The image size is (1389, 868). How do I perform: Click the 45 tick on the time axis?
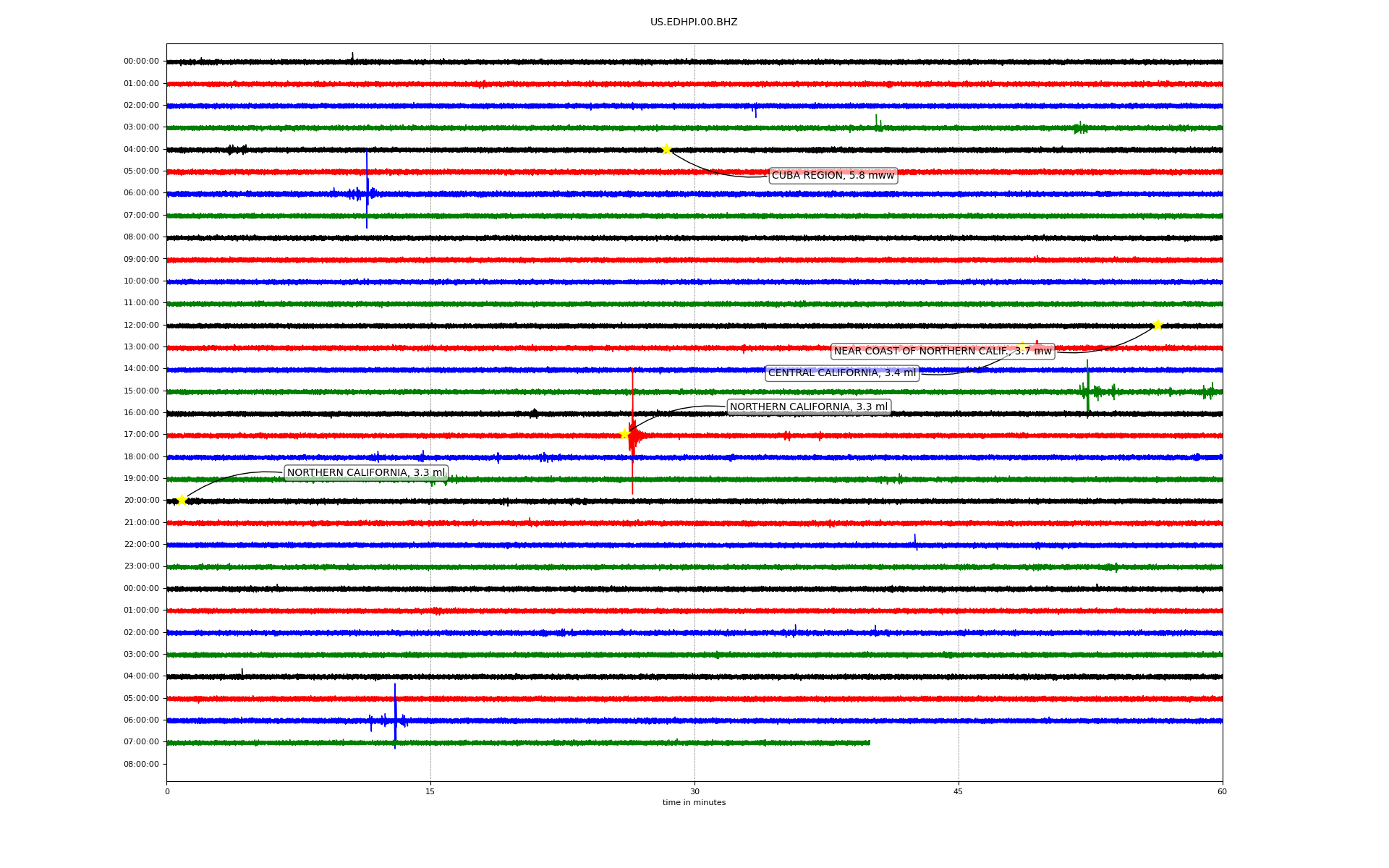click(959, 791)
